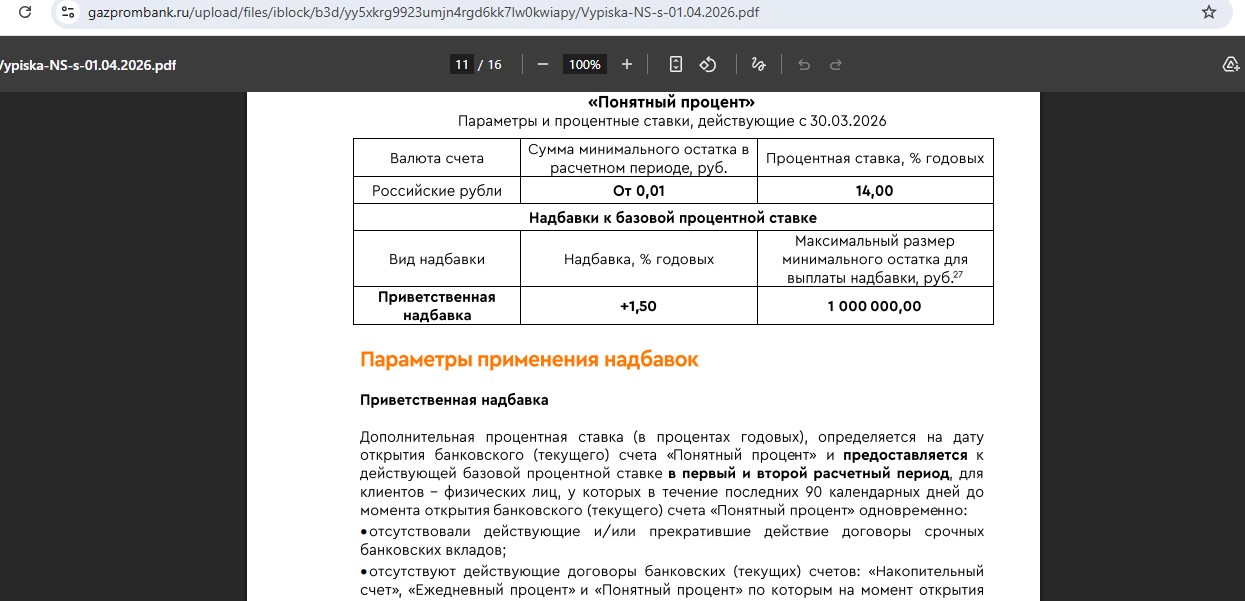Zoom out of the PDF with minus button

[x=543, y=64]
